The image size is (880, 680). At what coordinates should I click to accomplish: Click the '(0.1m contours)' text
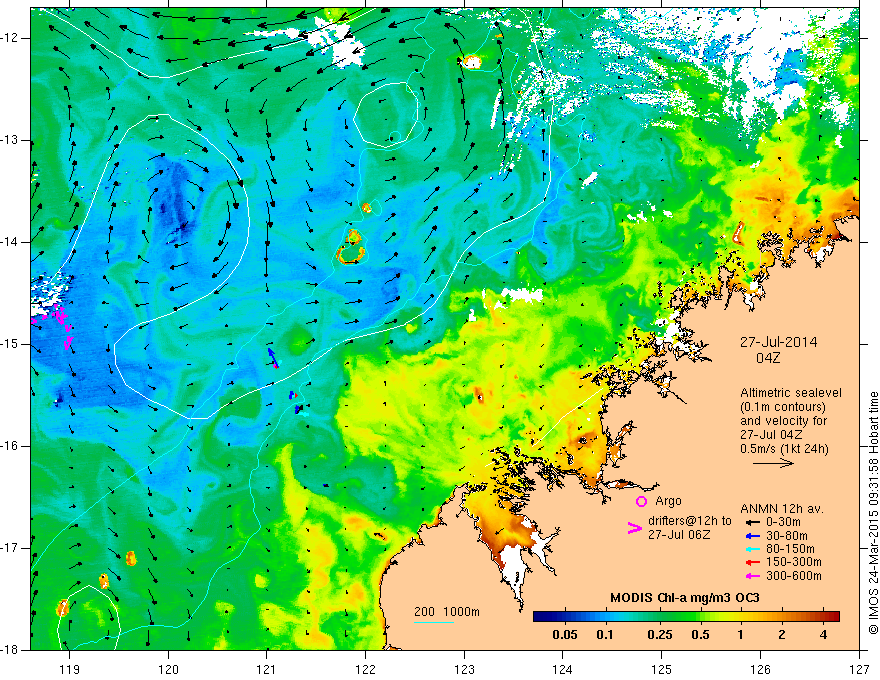pyautogui.click(x=783, y=407)
